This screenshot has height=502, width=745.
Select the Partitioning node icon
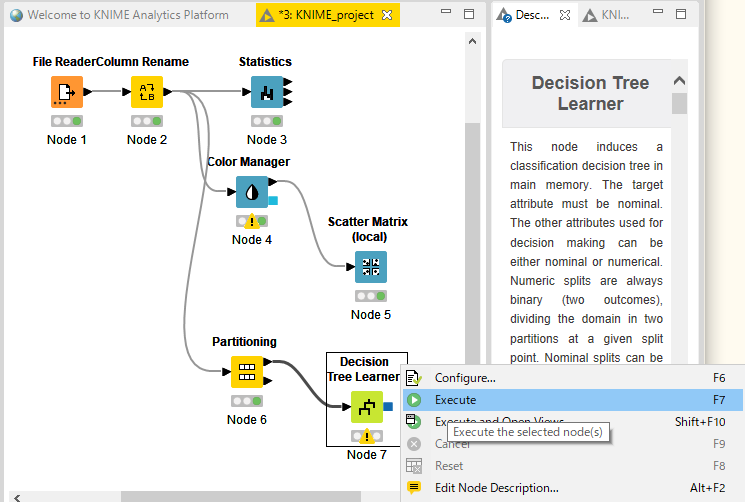[x=247, y=372]
